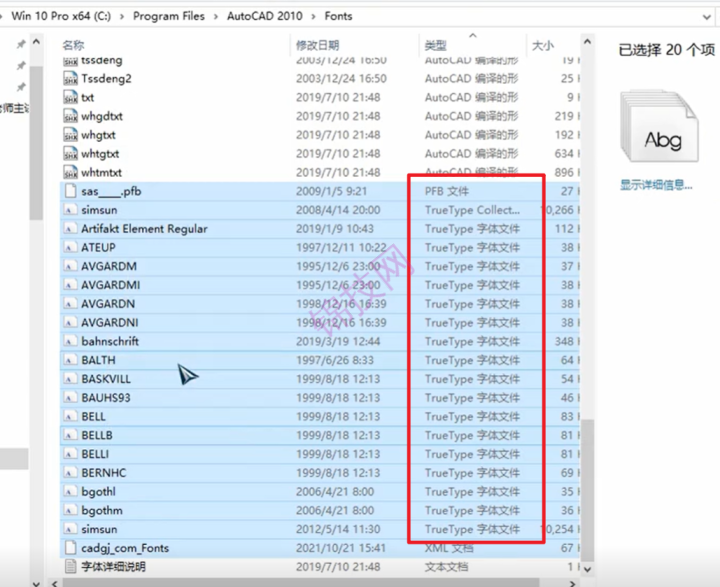Screen dimensions: 720x587
Task: Open address bar history dropdown arrow
Action: click(707, 17)
